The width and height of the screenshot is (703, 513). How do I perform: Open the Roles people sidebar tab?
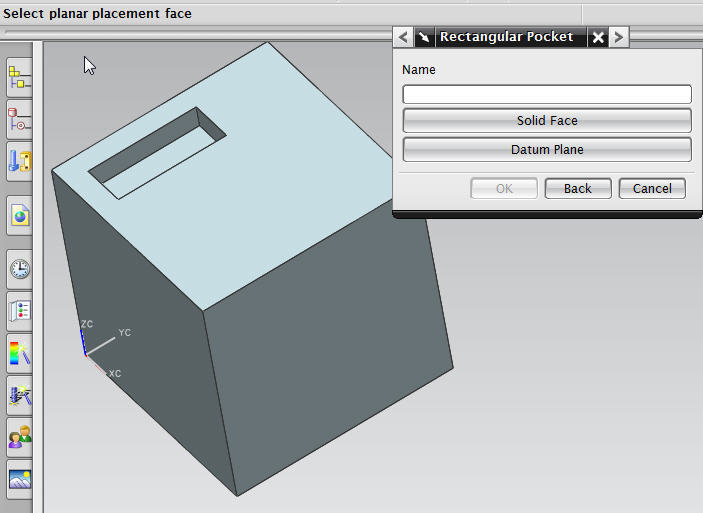[x=20, y=437]
